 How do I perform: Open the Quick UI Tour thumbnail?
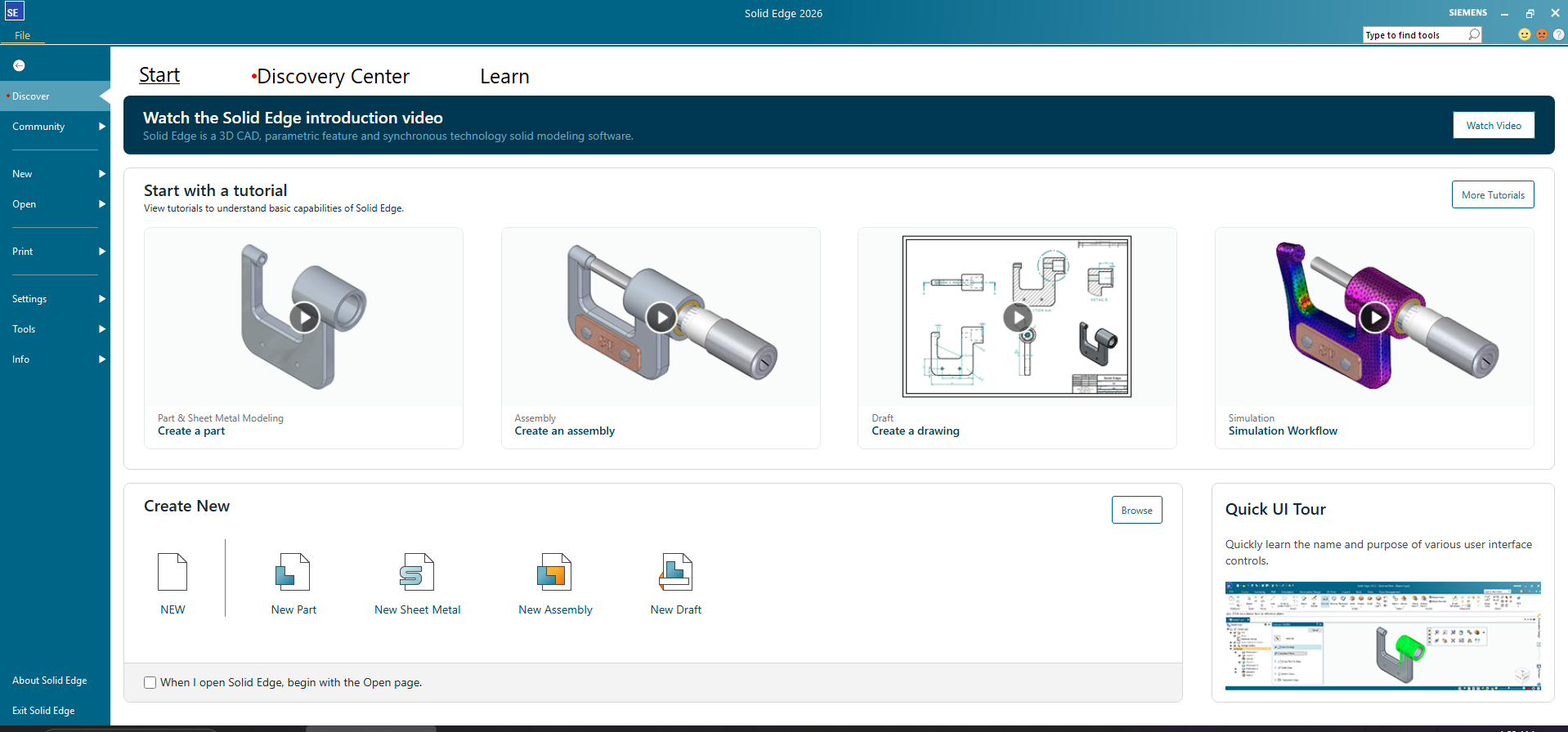1382,636
